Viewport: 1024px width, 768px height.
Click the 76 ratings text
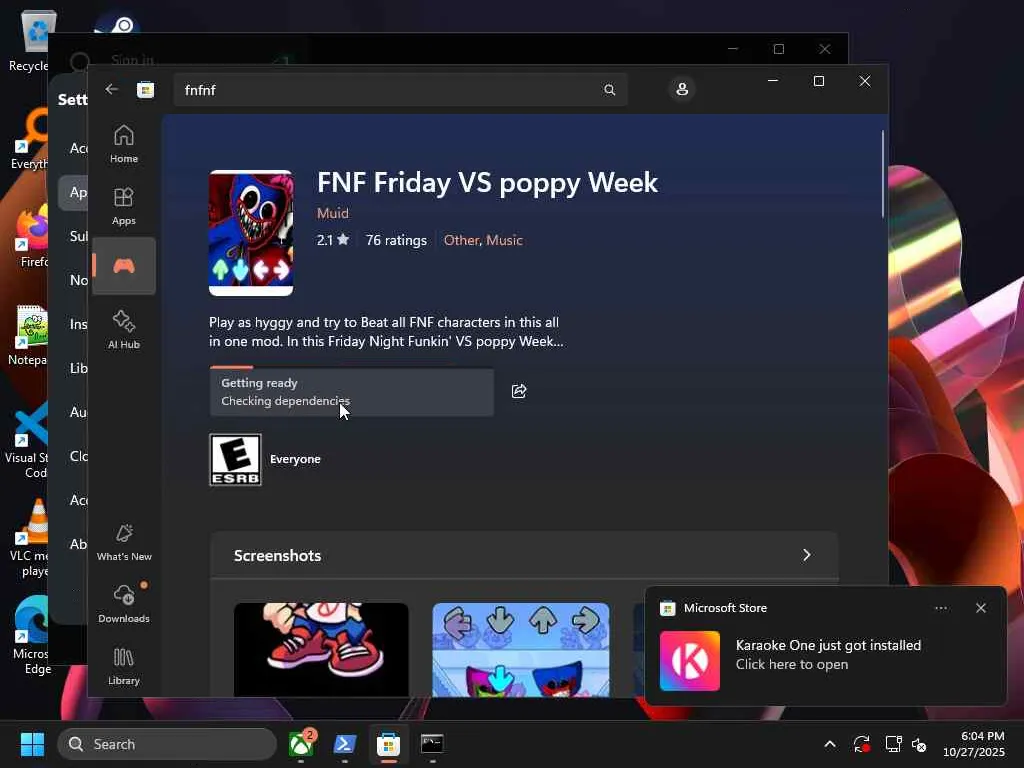(396, 240)
